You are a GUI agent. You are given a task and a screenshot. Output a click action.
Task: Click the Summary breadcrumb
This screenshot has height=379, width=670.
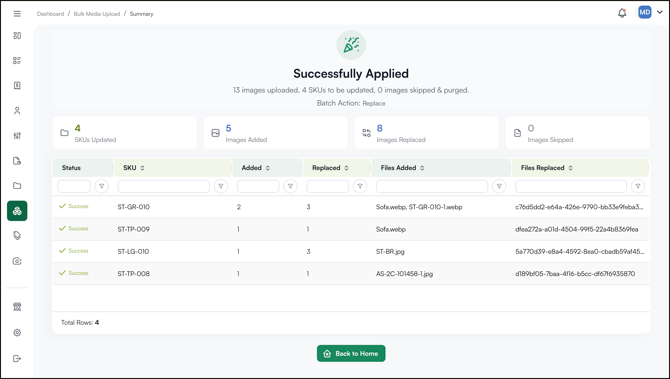point(141,14)
